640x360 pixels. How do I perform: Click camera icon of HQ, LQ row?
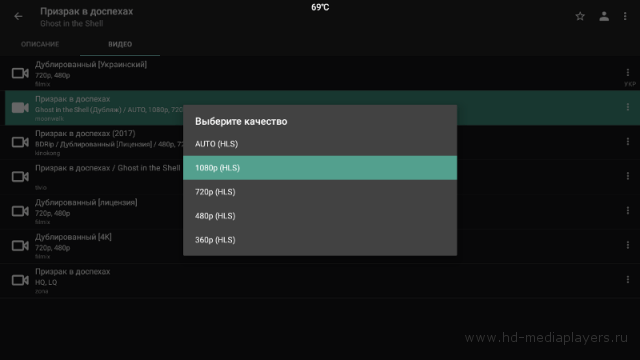[x=20, y=280]
